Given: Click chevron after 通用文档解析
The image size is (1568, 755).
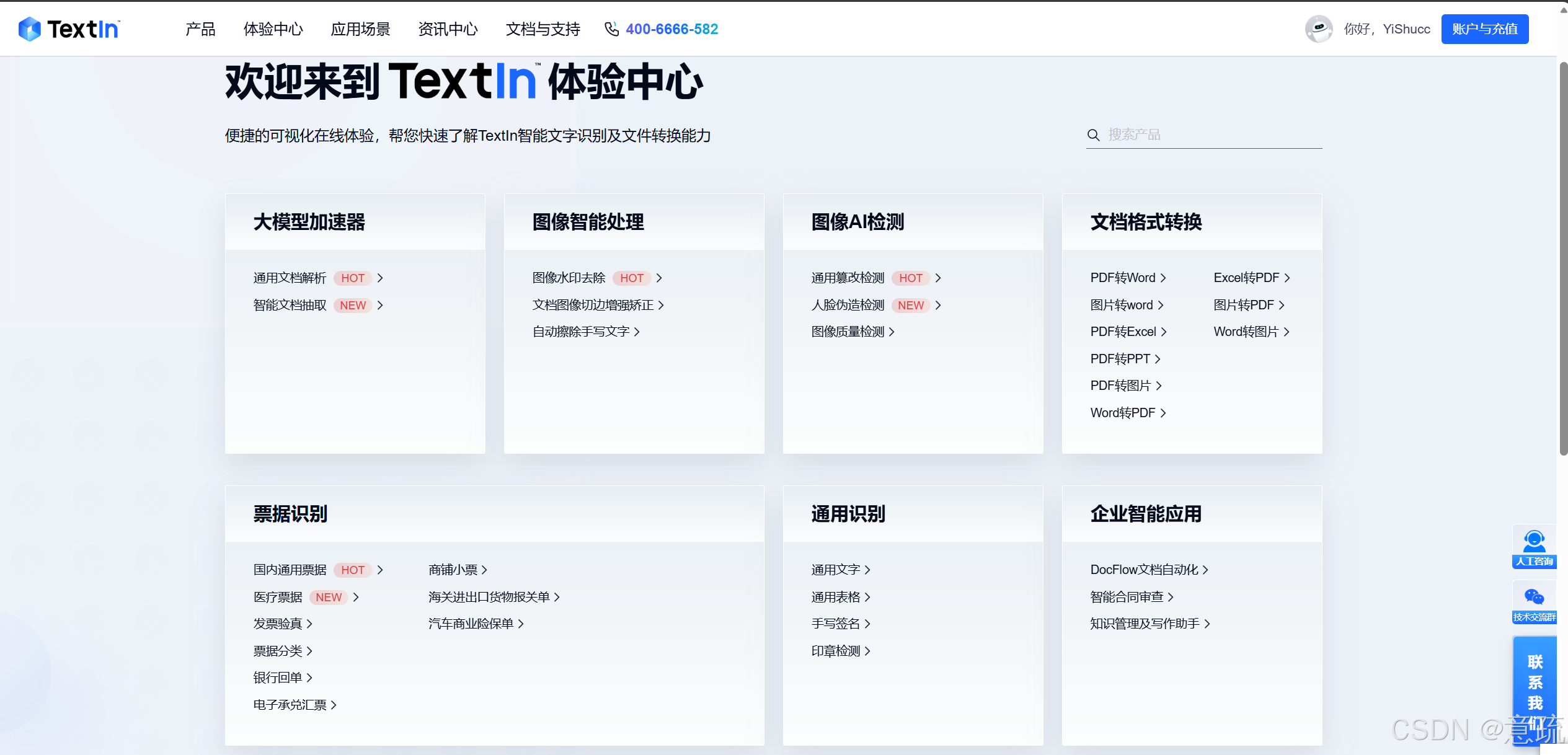Looking at the screenshot, I should [380, 278].
